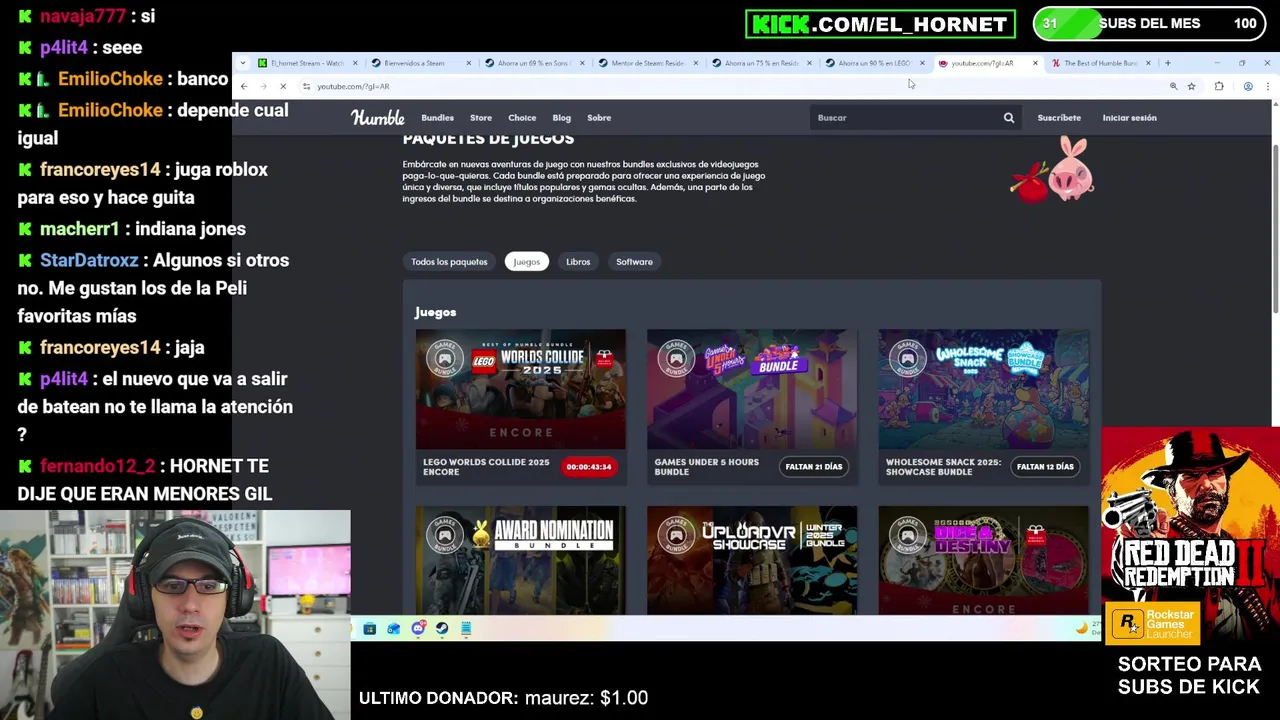
Task: Select the Libros filter pill
Action: point(578,262)
